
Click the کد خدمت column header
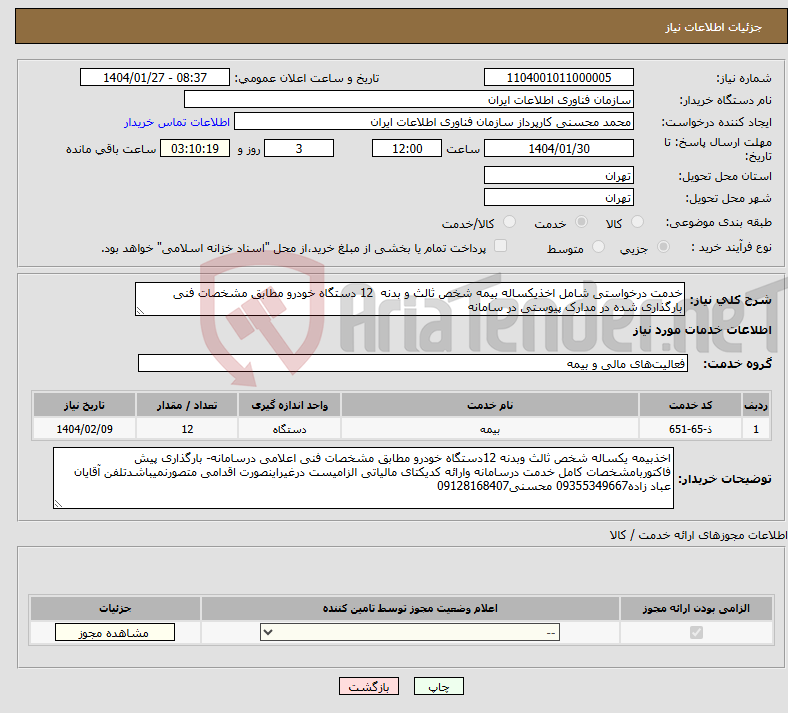coord(691,405)
